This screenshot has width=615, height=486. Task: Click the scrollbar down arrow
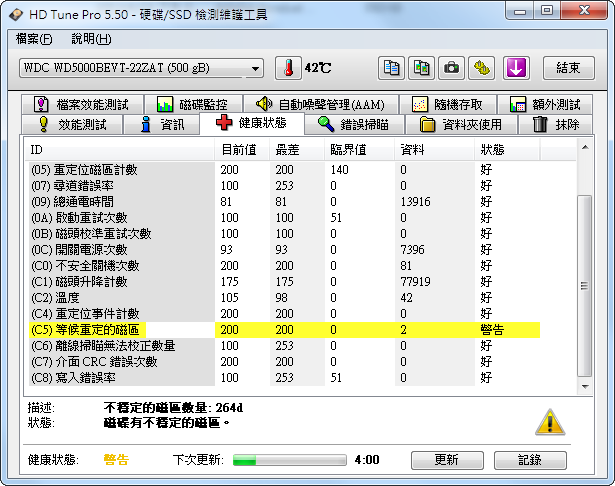click(585, 387)
